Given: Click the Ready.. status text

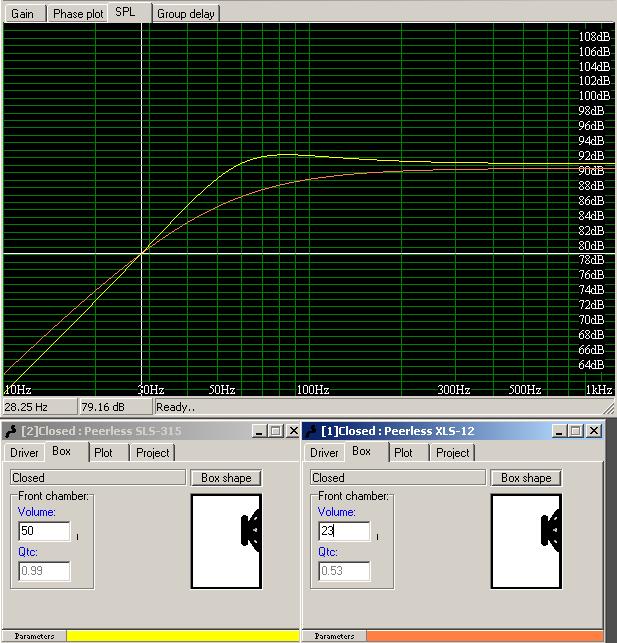Looking at the screenshot, I should click(176, 407).
